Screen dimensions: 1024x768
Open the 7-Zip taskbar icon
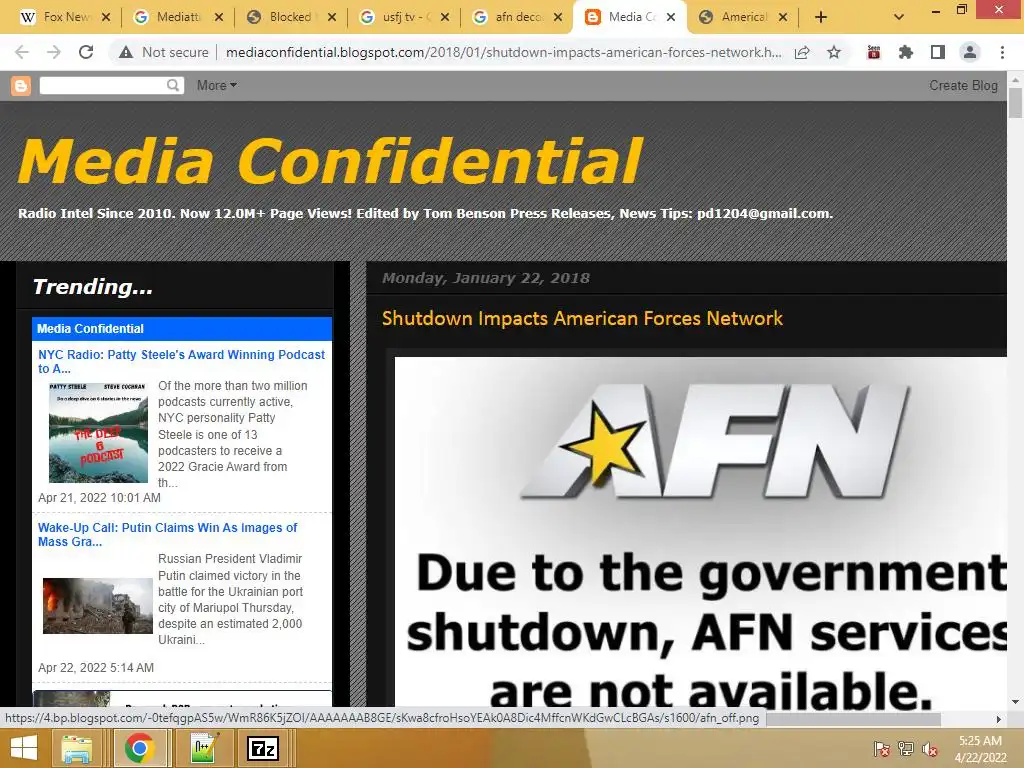tap(263, 748)
